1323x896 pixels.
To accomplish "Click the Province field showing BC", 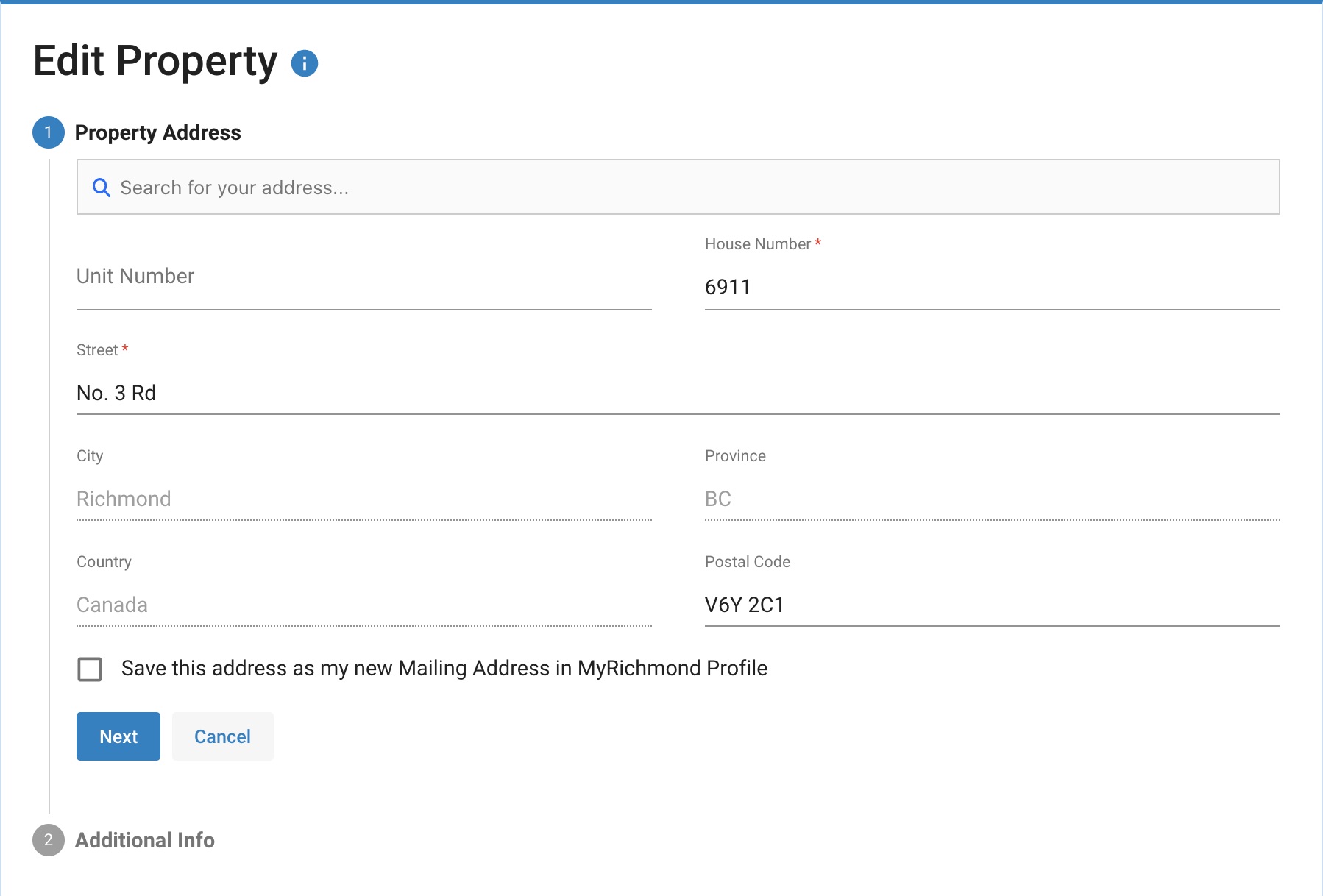I will (x=992, y=499).
